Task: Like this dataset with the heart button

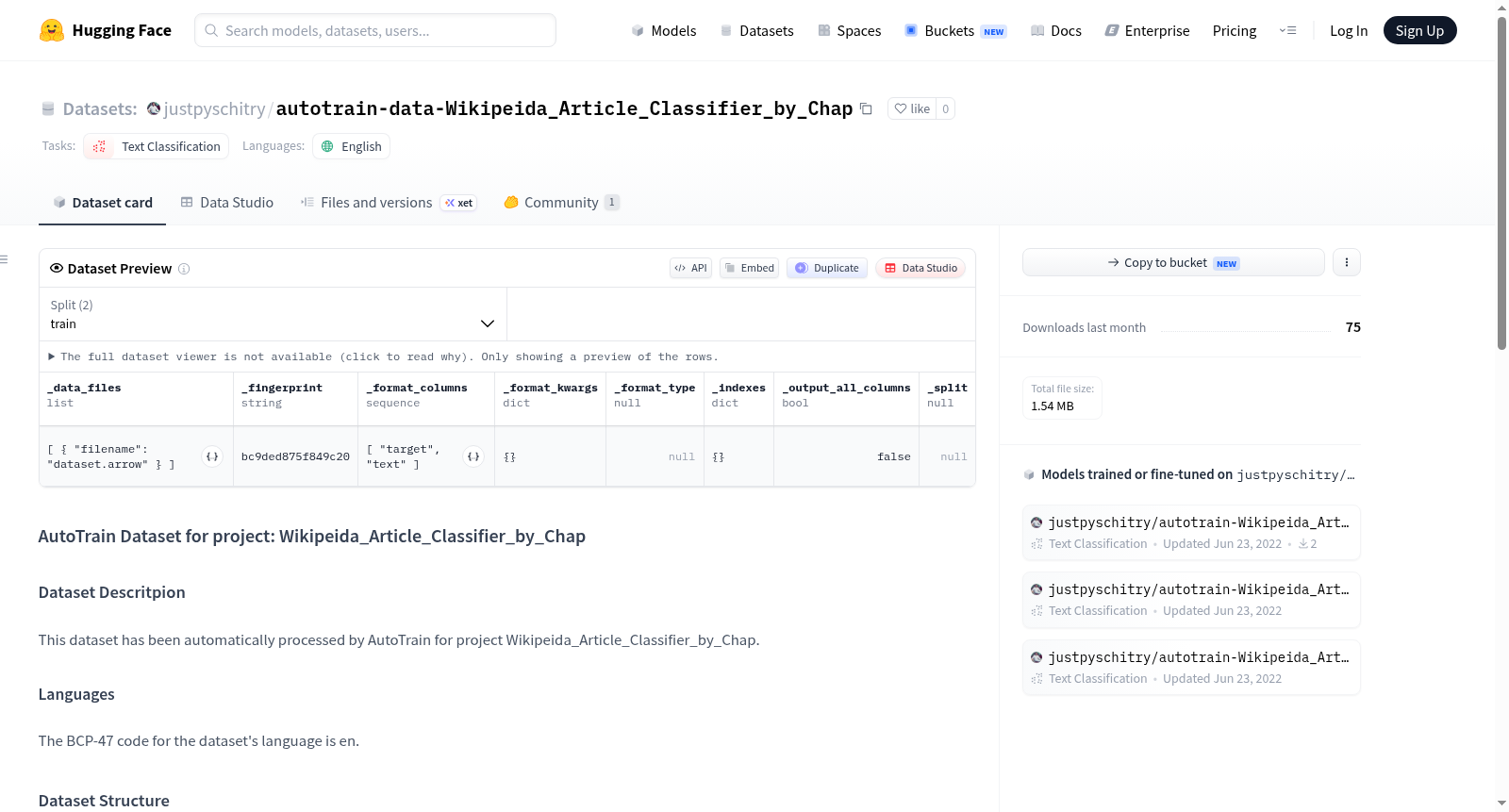Action: click(x=912, y=108)
